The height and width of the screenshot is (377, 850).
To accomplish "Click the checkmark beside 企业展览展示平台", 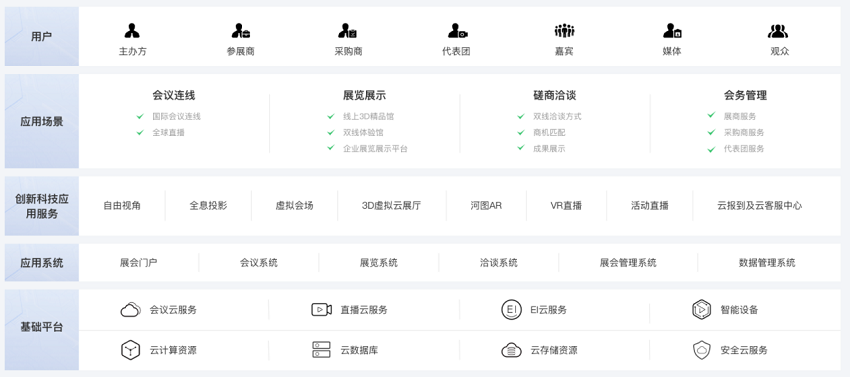I will click(x=331, y=148).
